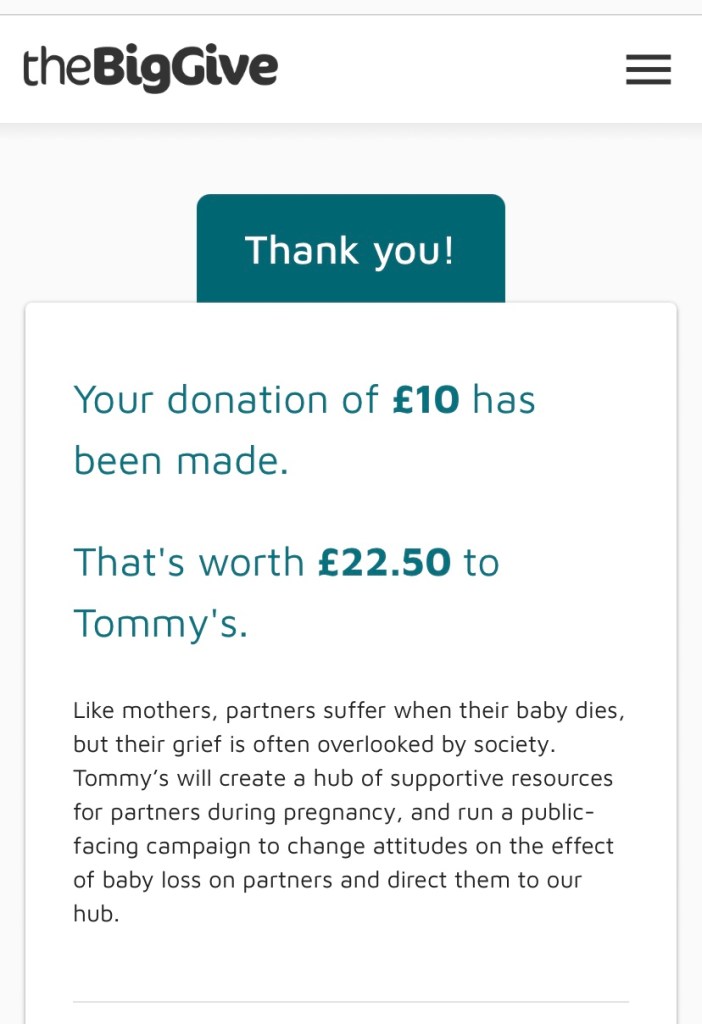The height and width of the screenshot is (1024, 702).
Task: Click the horizontal divider below the paragraph
Action: 350,1001
